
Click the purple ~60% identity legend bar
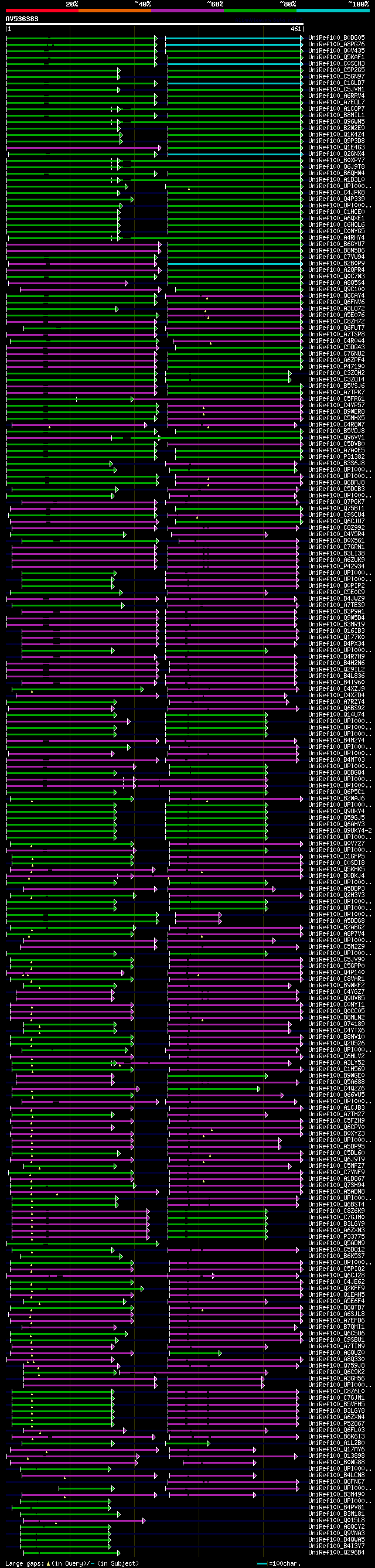(187, 11)
